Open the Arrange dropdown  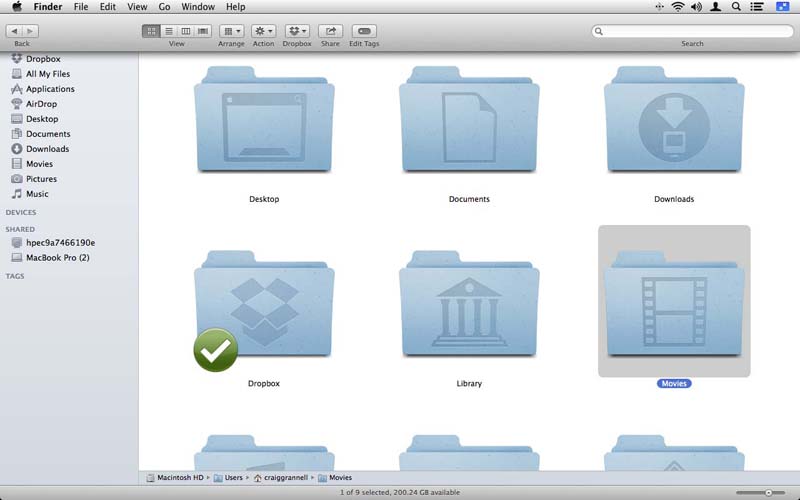click(x=231, y=31)
